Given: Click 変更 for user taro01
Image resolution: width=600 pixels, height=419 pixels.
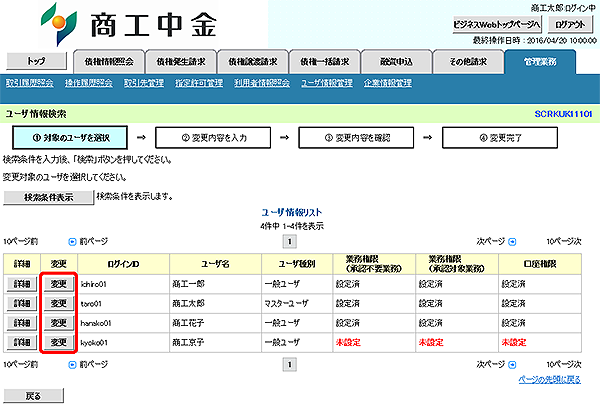Looking at the screenshot, I should click(x=59, y=303).
